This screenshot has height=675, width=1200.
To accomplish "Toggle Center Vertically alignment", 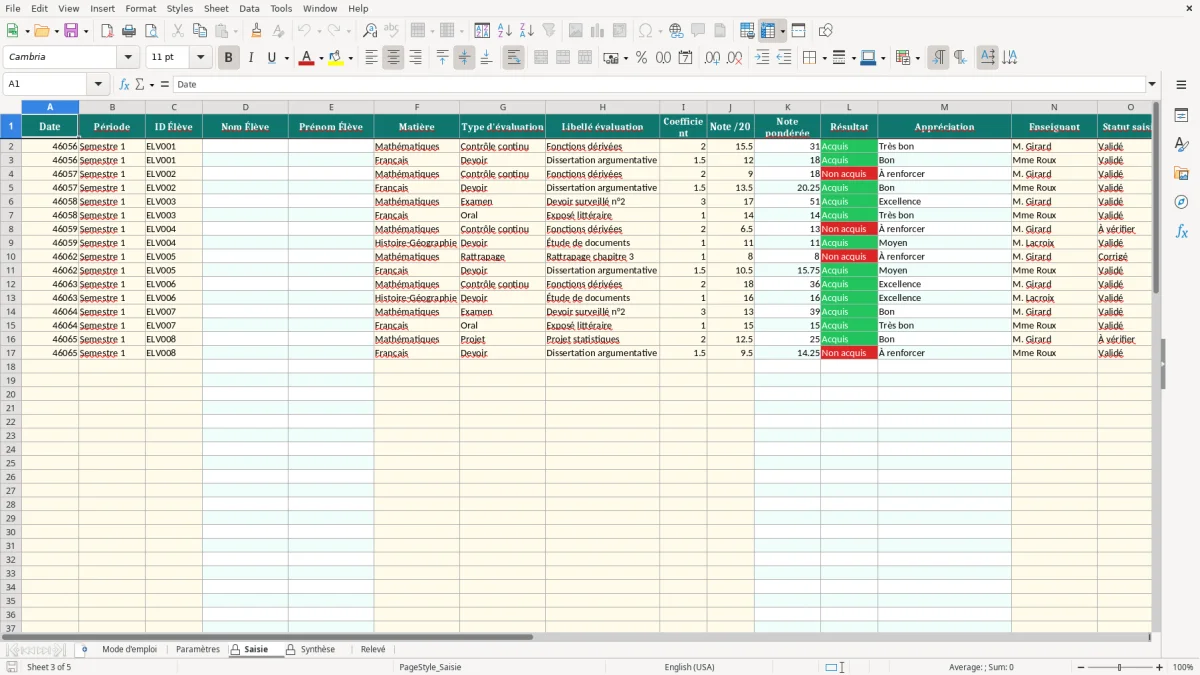I will click(464, 58).
